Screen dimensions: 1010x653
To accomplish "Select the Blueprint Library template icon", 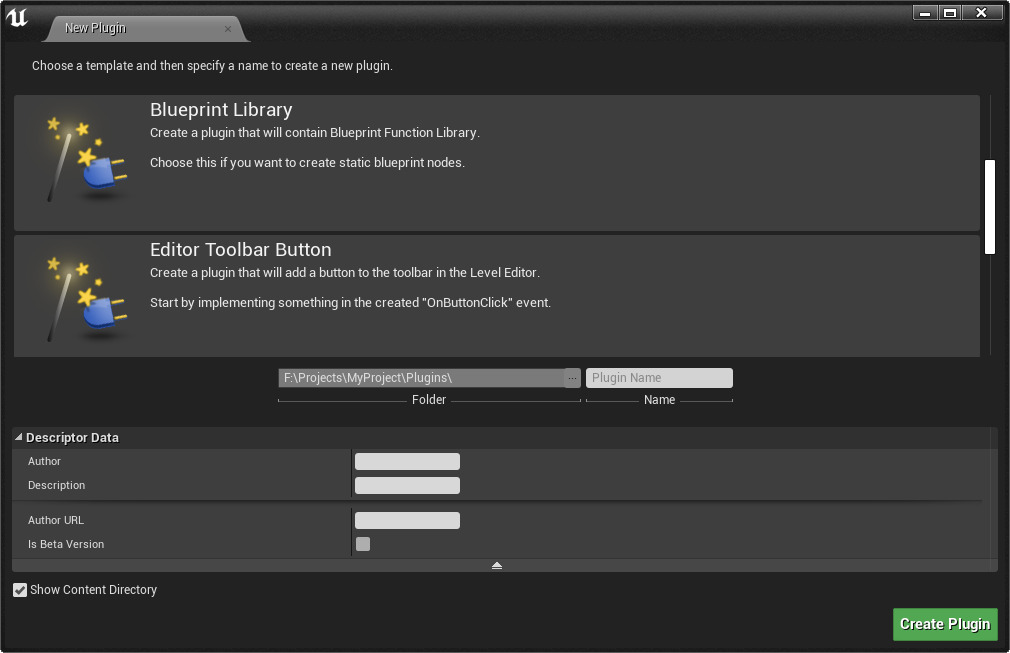I will (x=87, y=160).
